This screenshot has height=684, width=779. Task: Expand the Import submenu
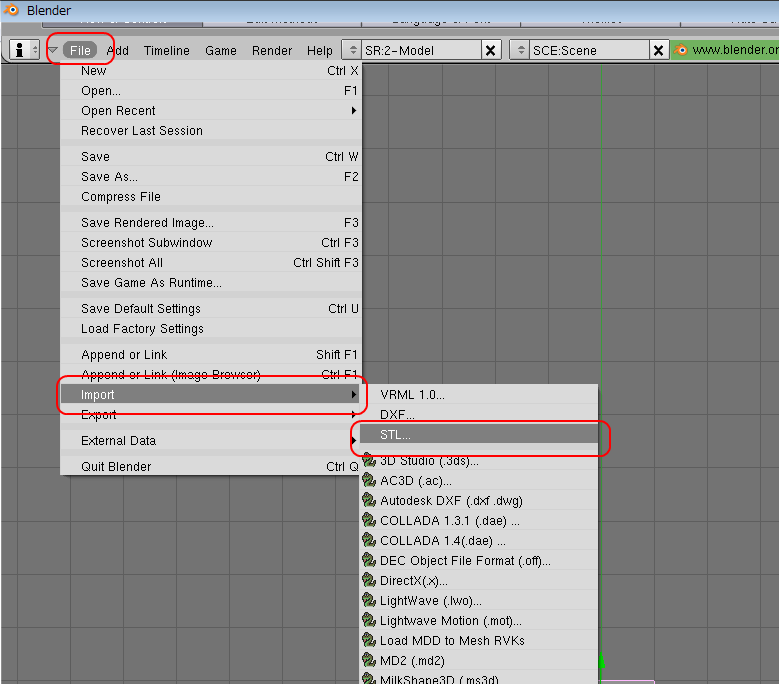coord(211,394)
